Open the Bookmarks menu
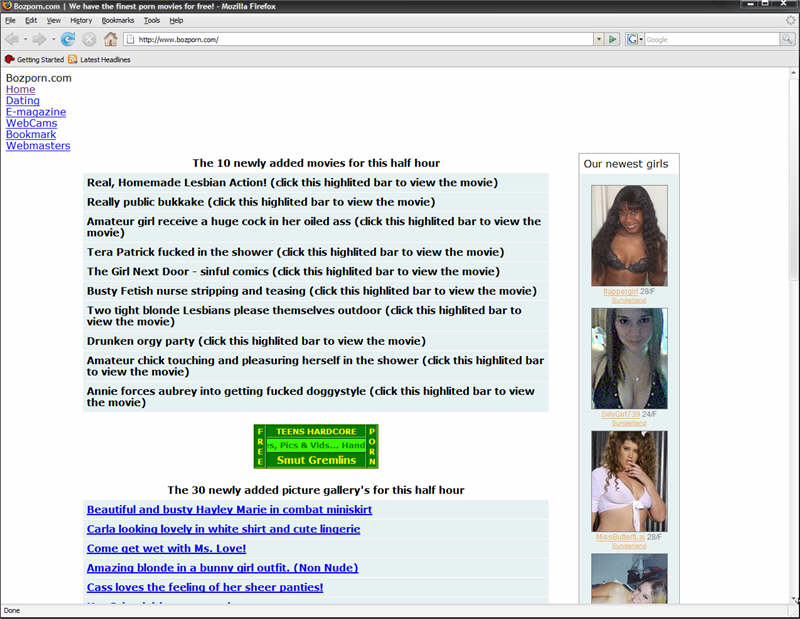The height and width of the screenshot is (619, 800). 117,20
